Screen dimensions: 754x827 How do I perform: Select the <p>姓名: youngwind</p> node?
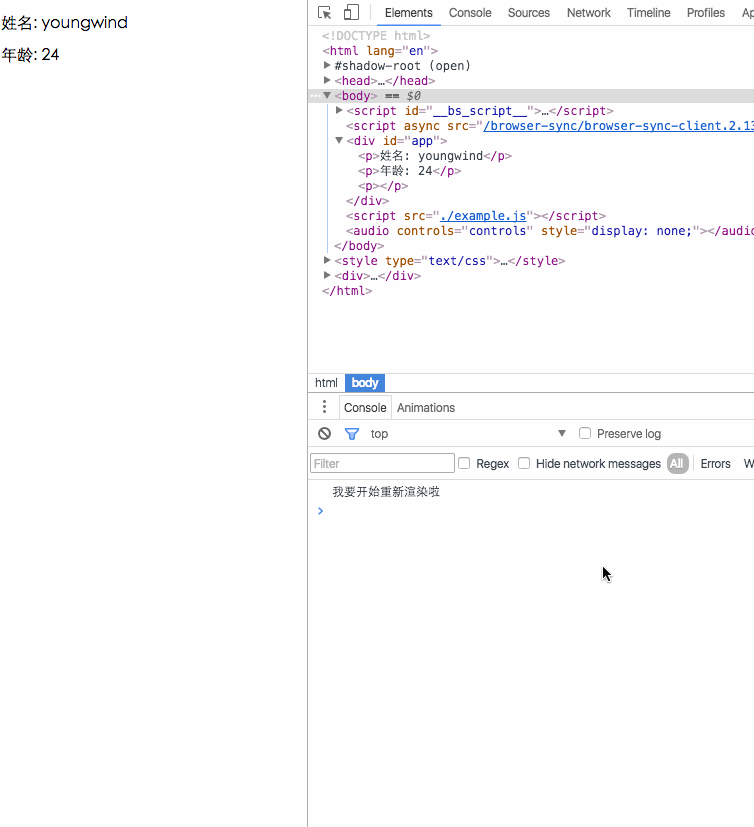[x=435, y=156]
